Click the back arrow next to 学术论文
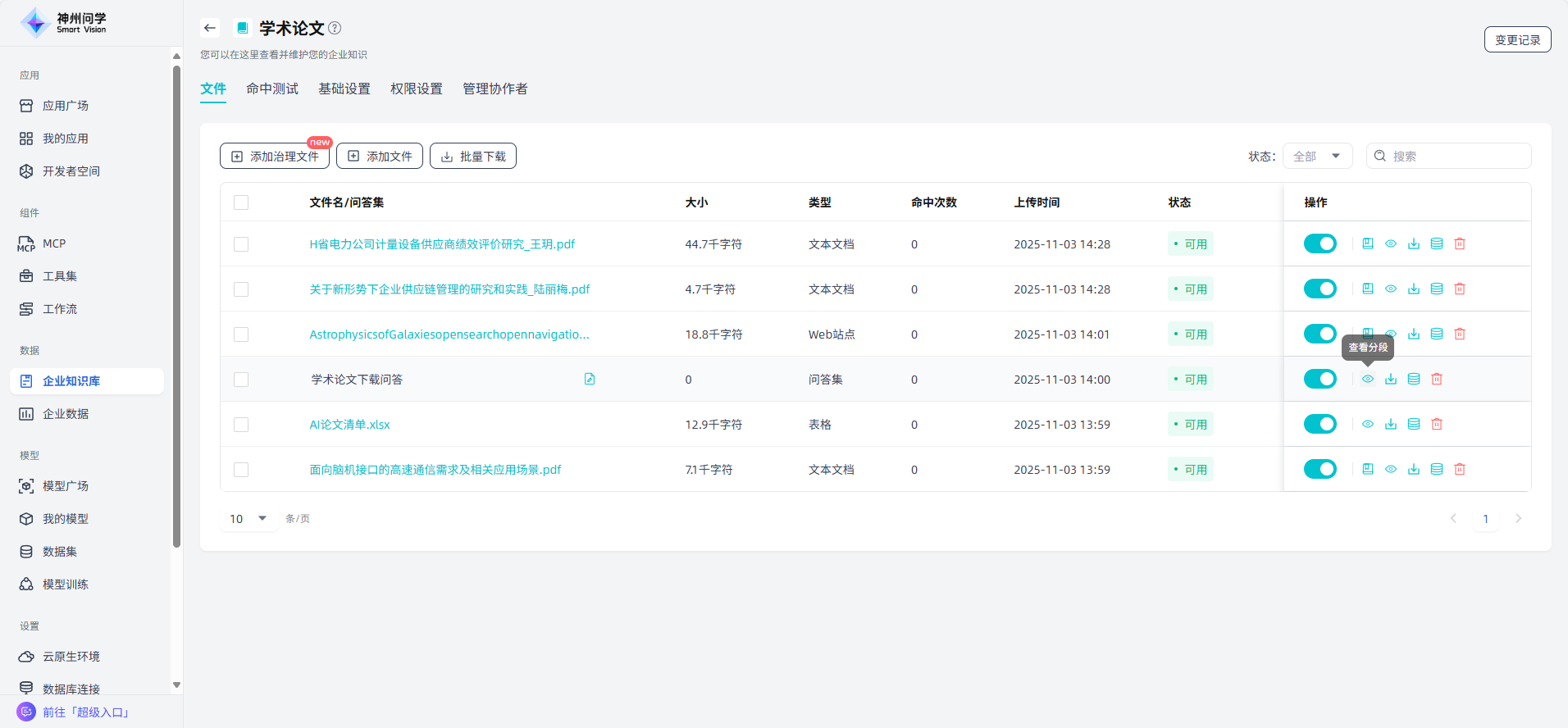 coord(210,28)
